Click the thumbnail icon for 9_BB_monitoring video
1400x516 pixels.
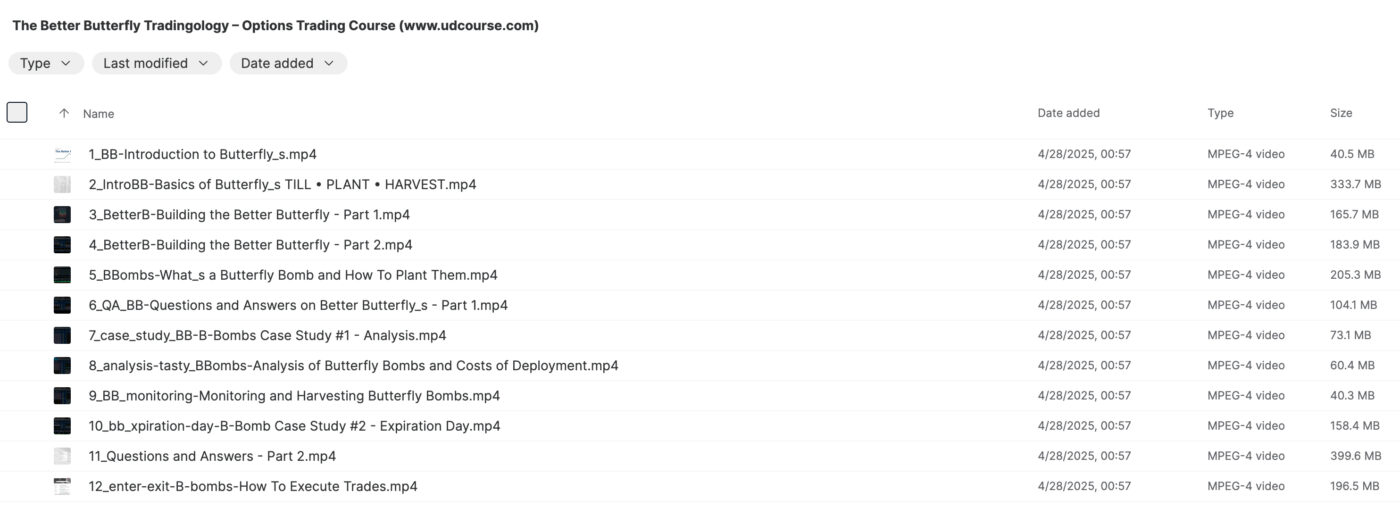coord(63,396)
